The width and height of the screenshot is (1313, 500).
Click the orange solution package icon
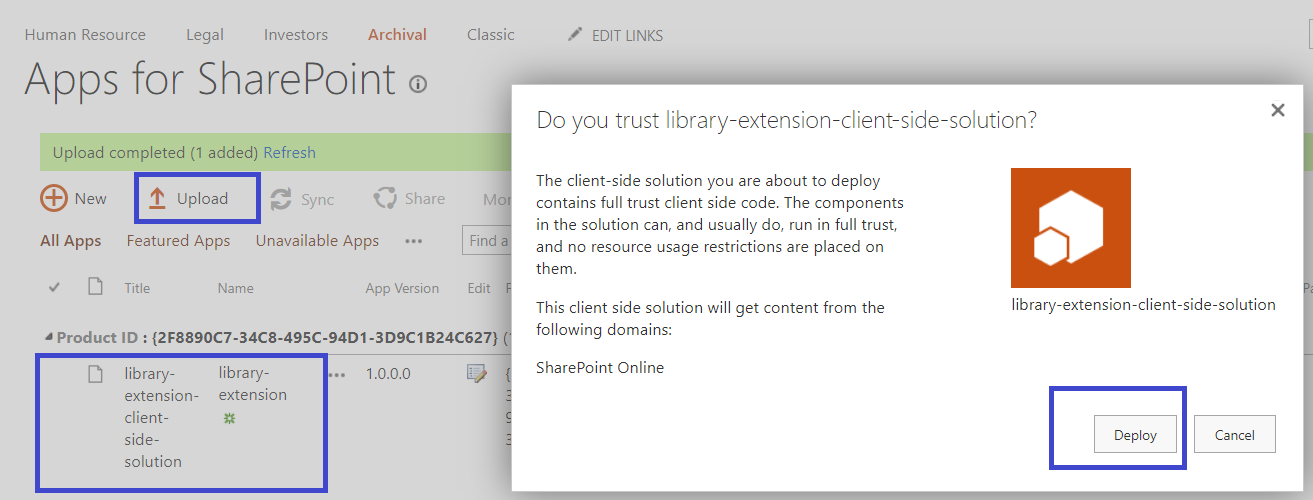(1071, 228)
